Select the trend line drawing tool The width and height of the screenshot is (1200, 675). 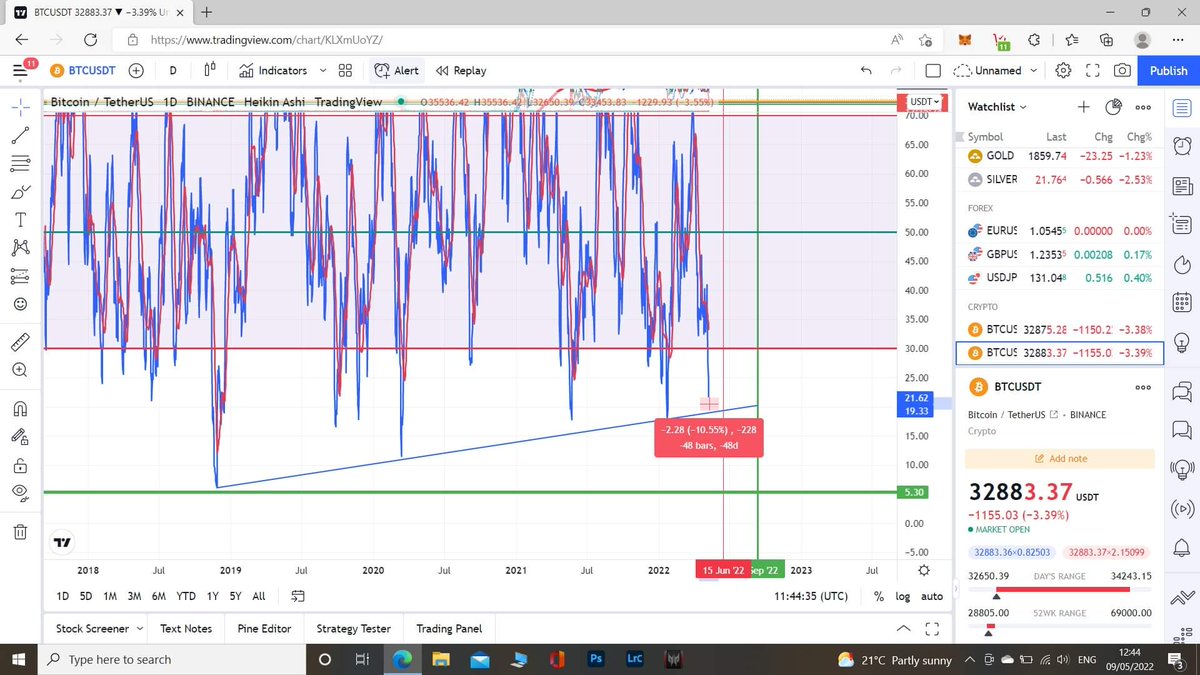point(21,134)
